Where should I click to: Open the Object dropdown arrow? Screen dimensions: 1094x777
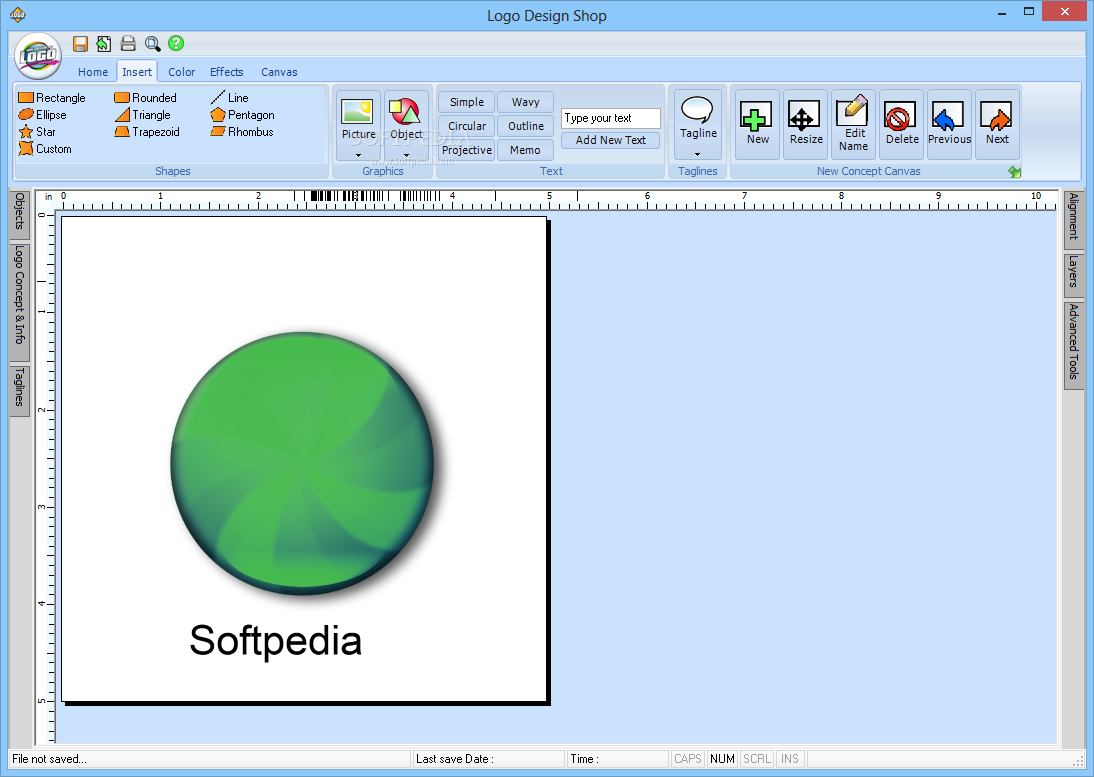(406, 155)
